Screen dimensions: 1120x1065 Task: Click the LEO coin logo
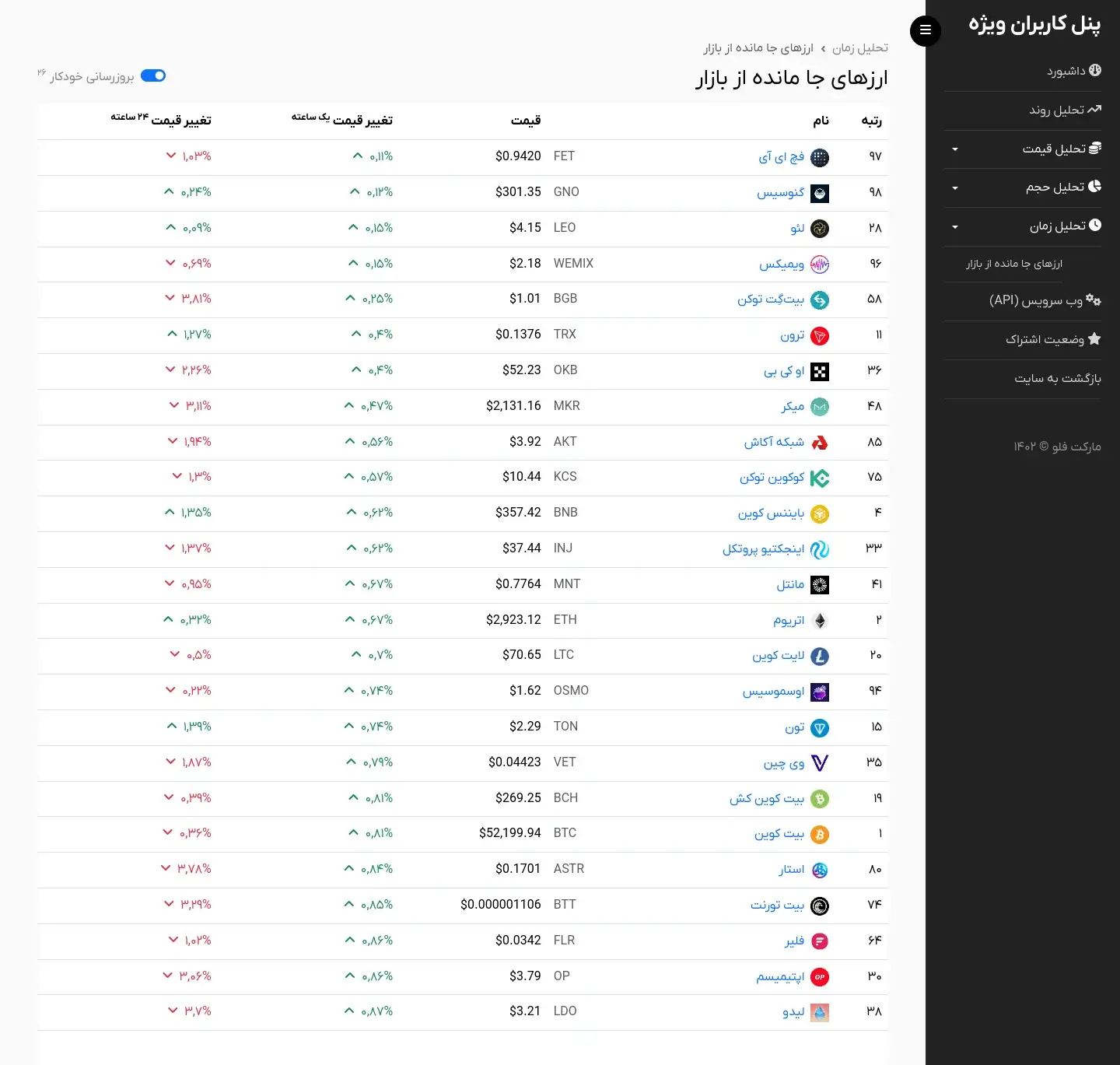pos(820,229)
